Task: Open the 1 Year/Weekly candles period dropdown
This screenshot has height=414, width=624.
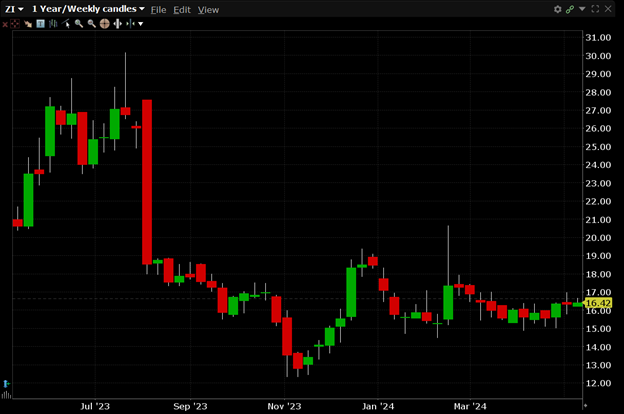Action: tap(88, 9)
